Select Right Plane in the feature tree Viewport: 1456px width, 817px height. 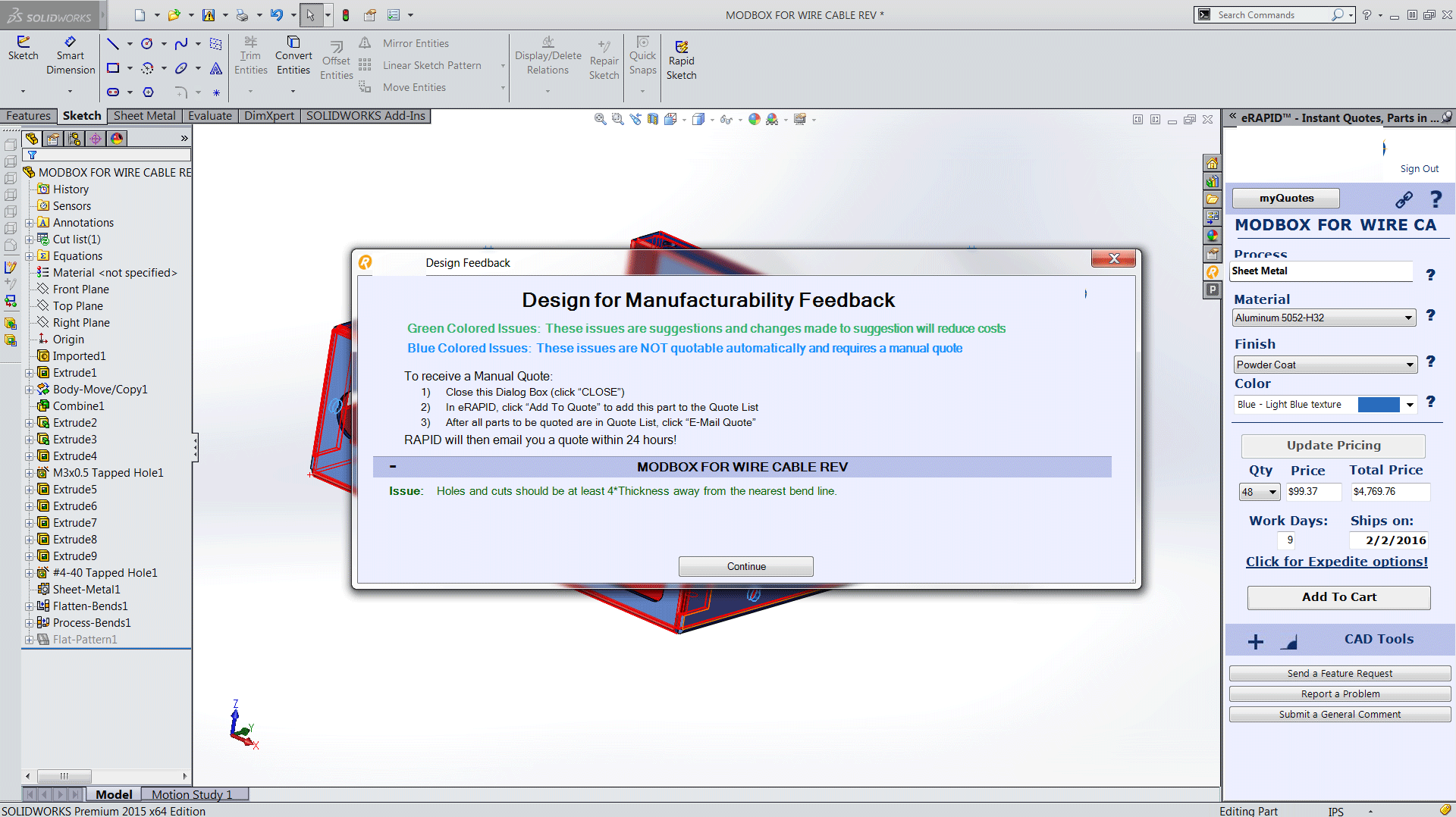81,323
